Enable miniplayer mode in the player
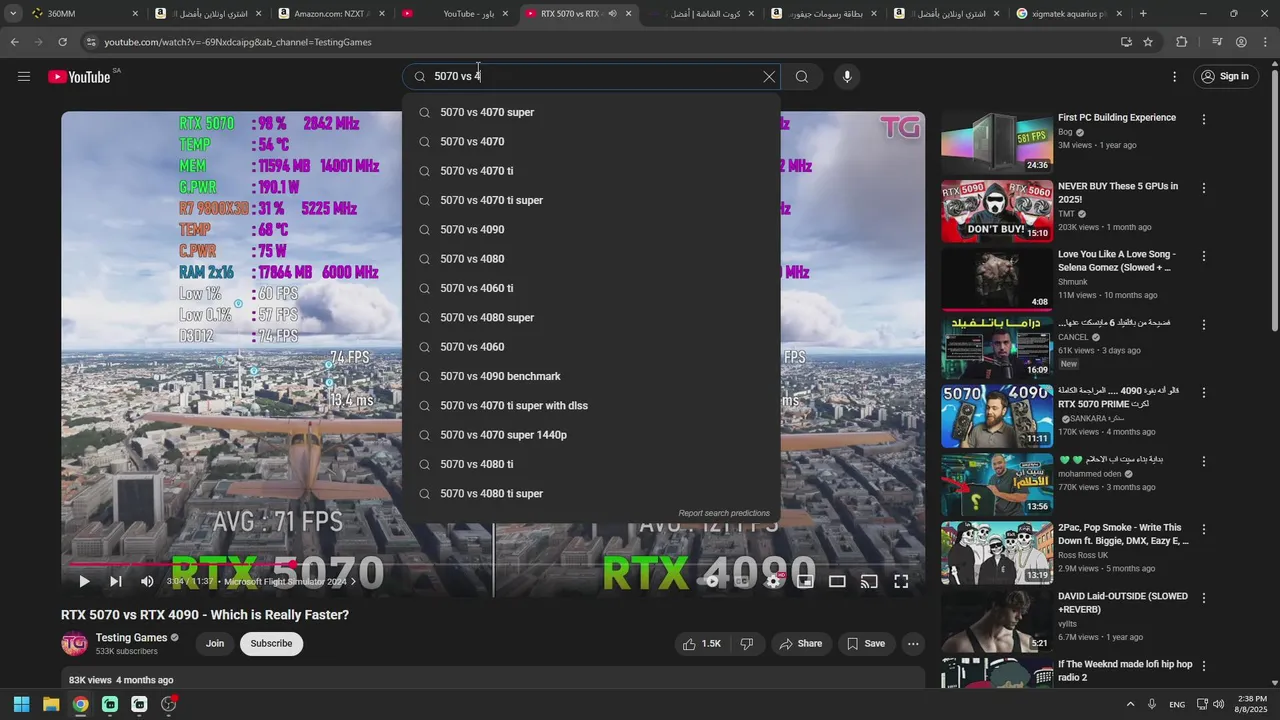 click(x=805, y=581)
